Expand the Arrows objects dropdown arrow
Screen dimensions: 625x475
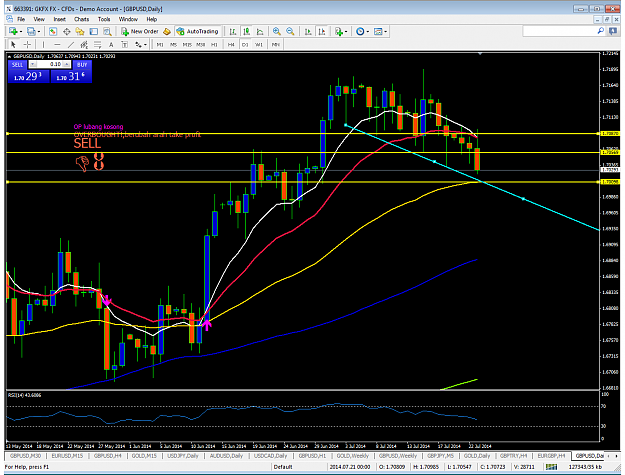[x=145, y=45]
